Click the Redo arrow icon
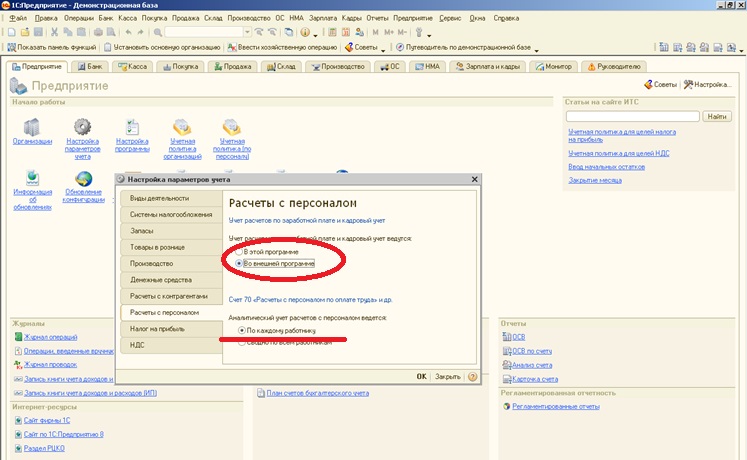This screenshot has width=747, height=460. pyautogui.click(x=141, y=32)
